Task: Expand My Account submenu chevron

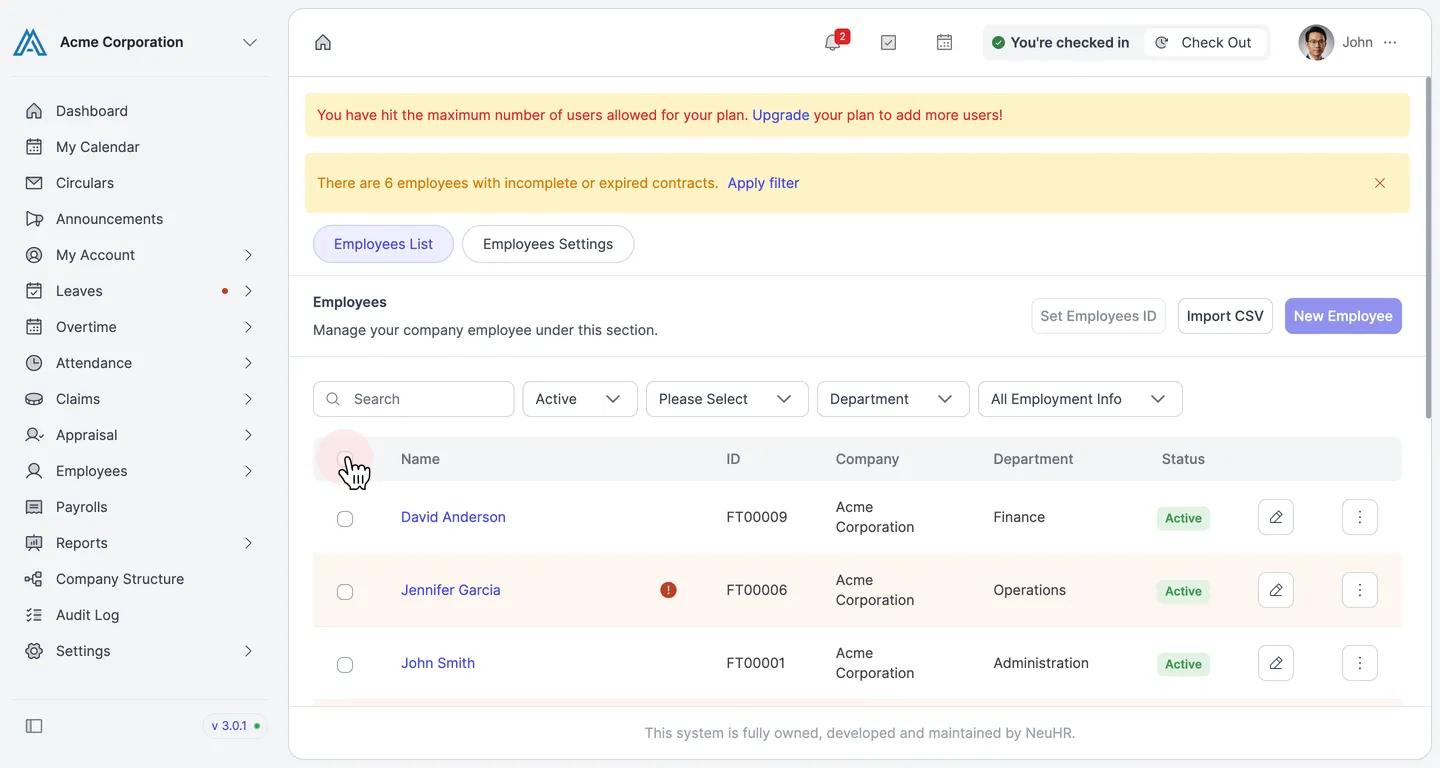Action: tap(248, 255)
